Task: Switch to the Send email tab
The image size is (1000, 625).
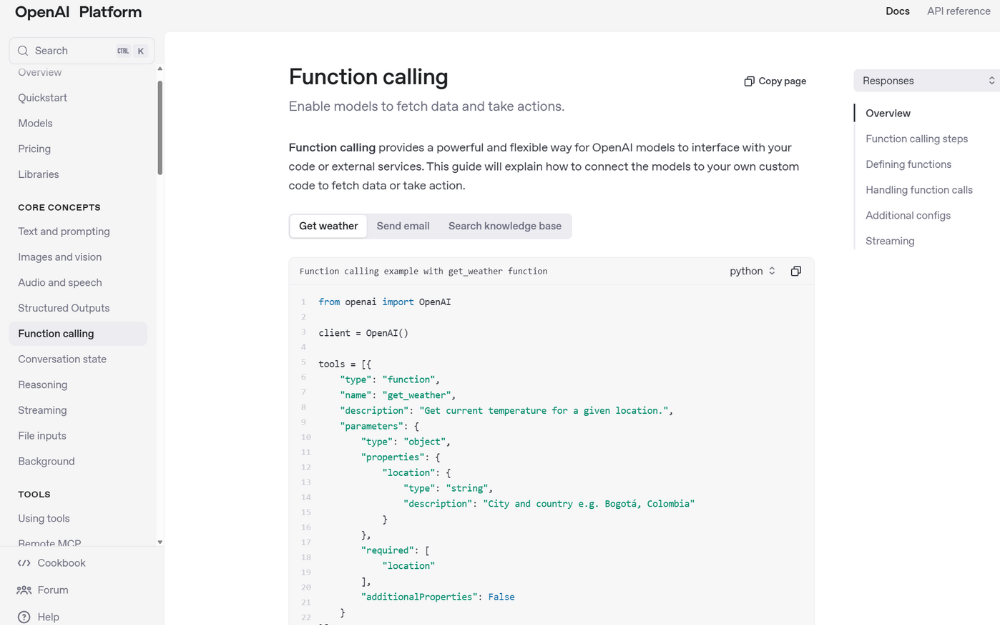Action: [x=403, y=226]
